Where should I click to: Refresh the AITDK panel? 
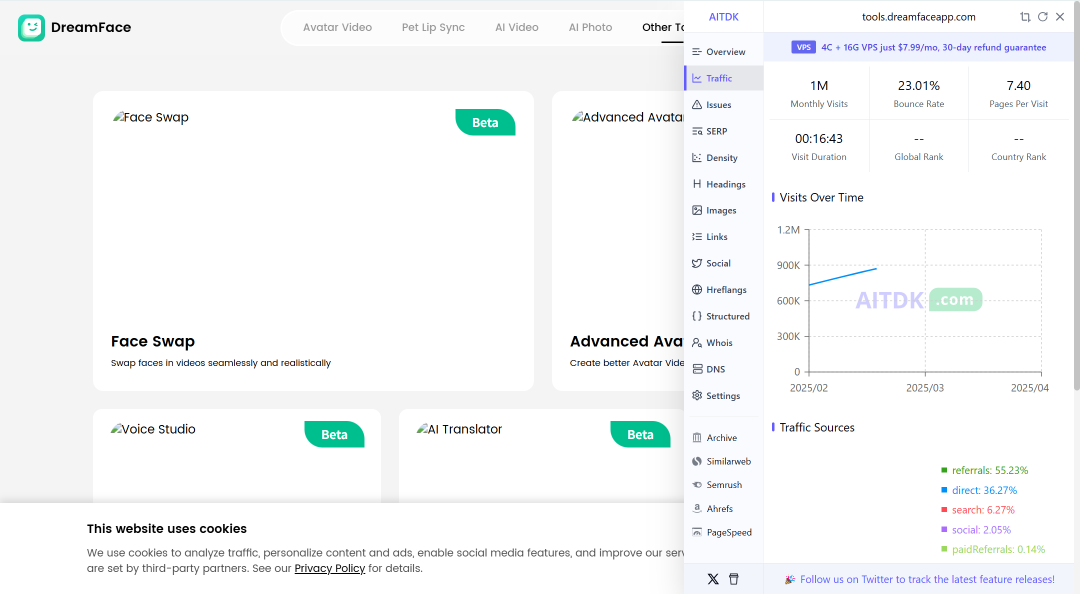pos(1043,17)
